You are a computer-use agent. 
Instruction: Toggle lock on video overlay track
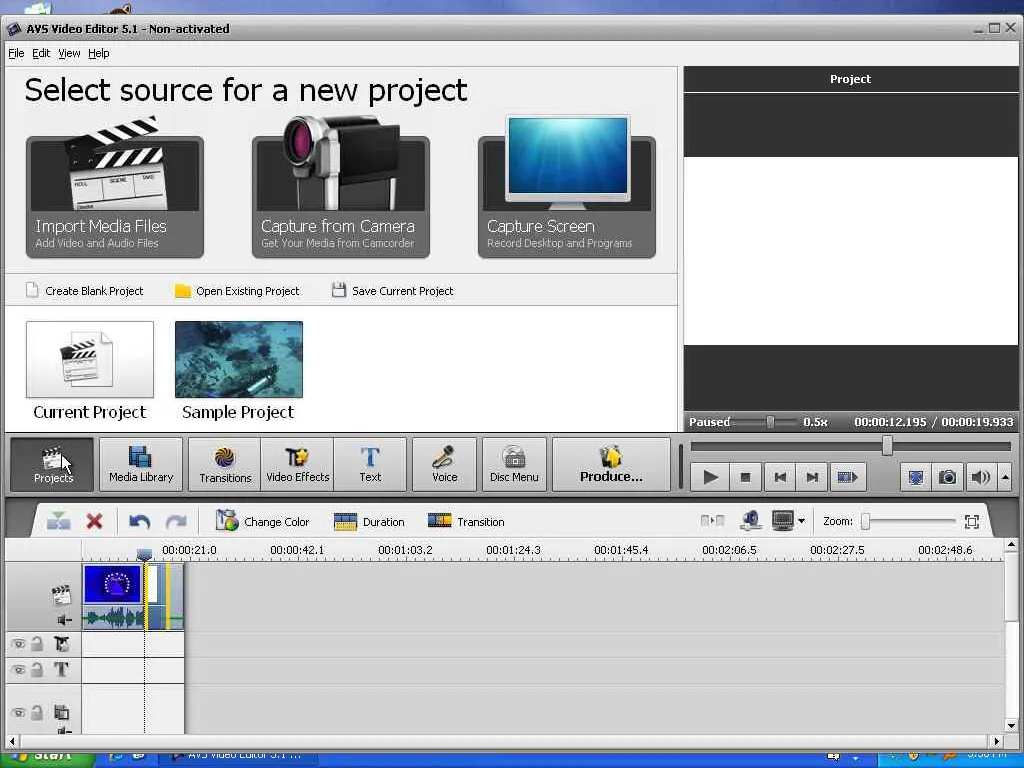(x=37, y=712)
